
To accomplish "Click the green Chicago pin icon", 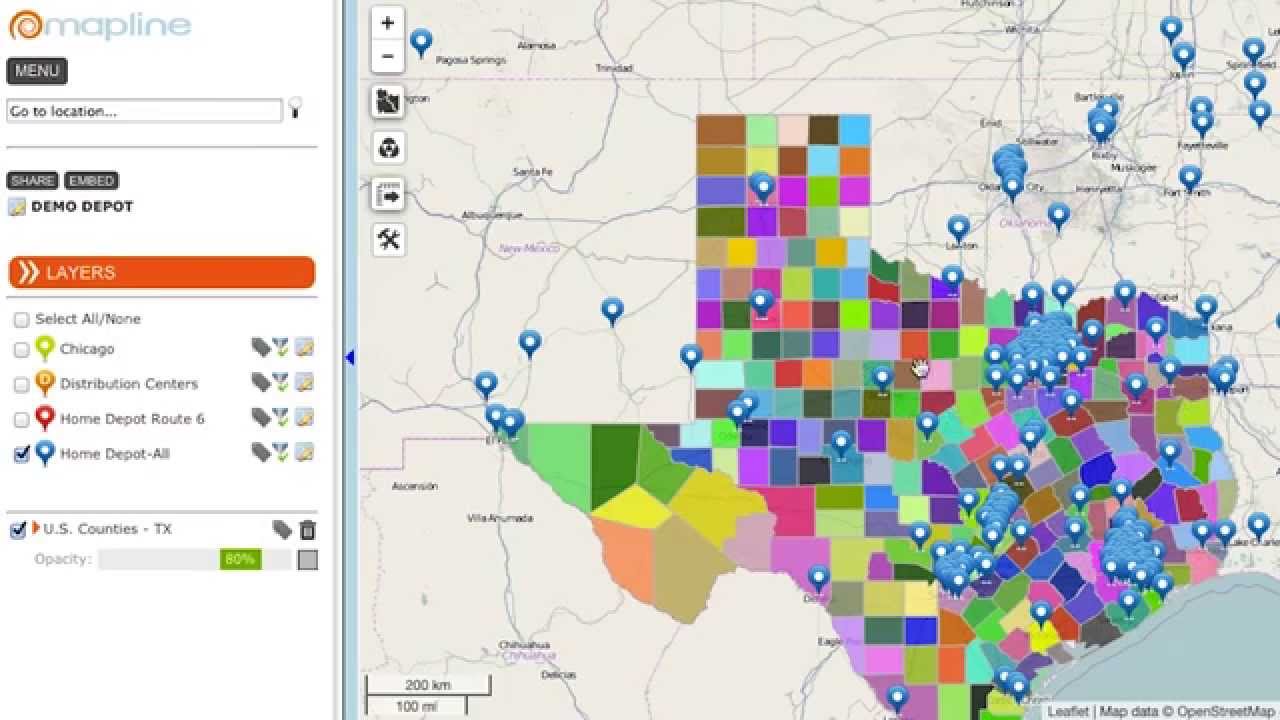I will (x=45, y=348).
